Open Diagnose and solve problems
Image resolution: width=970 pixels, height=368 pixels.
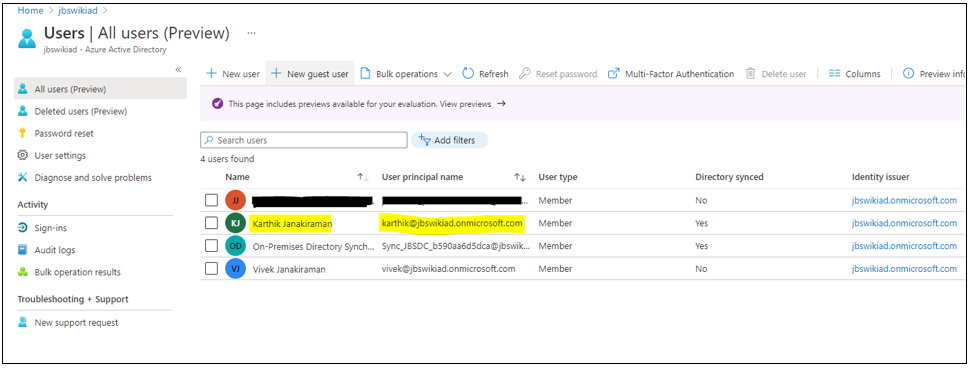pos(93,178)
